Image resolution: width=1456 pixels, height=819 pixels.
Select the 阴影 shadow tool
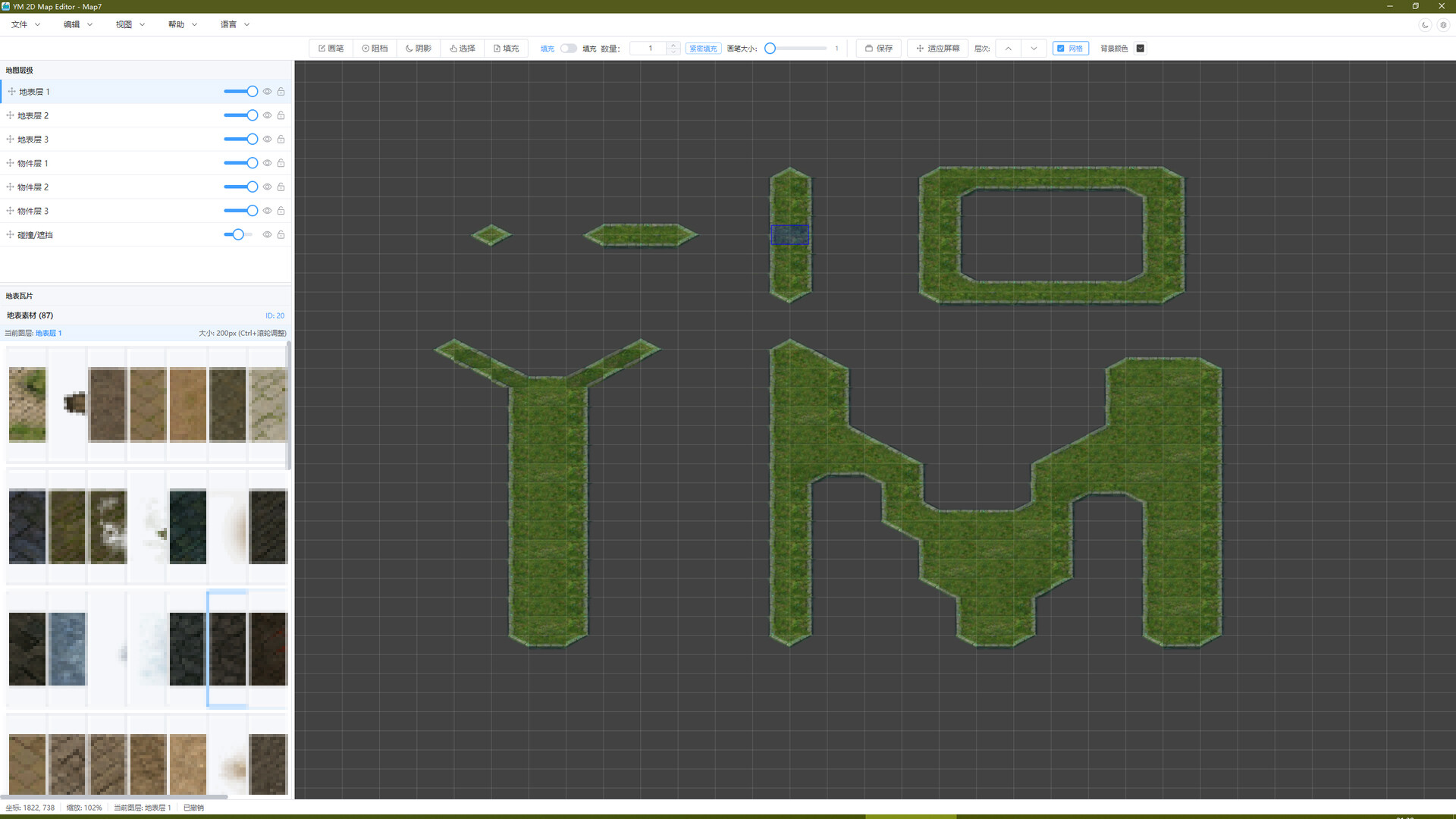[x=419, y=49]
